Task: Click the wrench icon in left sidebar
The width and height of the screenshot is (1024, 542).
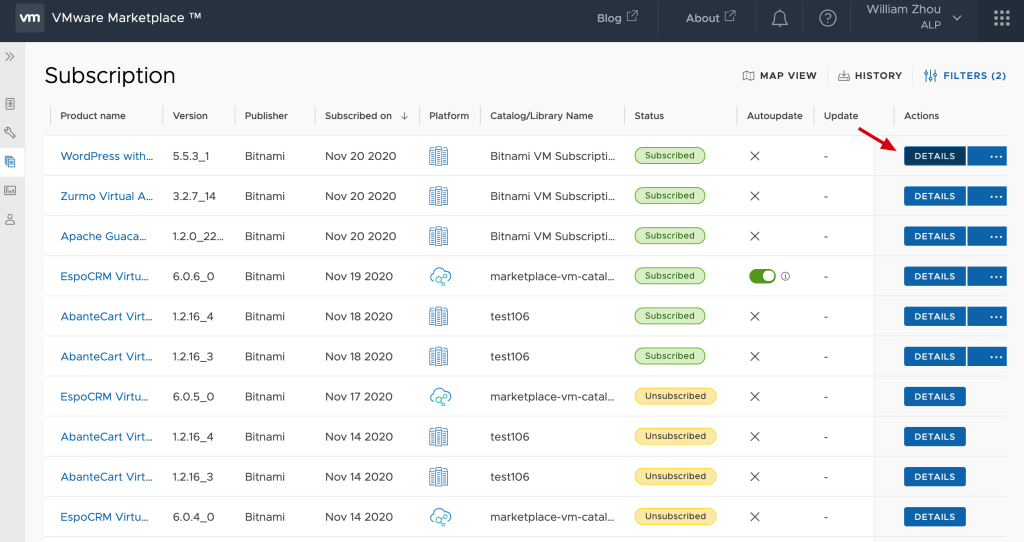Action: coord(10,132)
